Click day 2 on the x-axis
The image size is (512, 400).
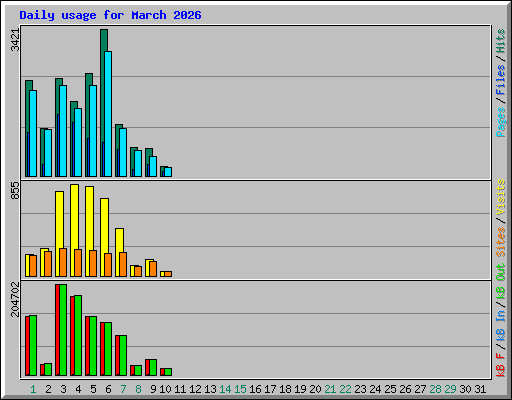click(x=48, y=389)
